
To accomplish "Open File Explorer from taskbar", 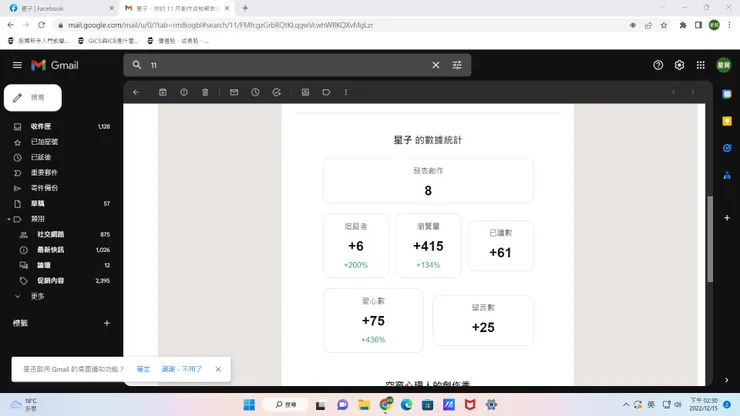I will pos(364,405).
